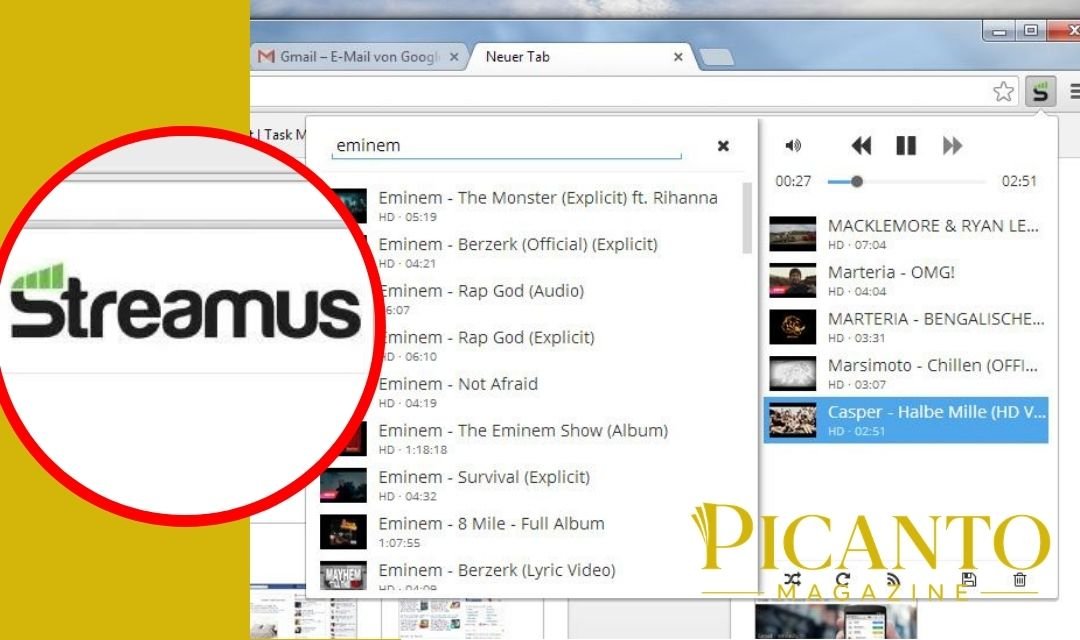Switch to the Gmail tab

(x=358, y=56)
